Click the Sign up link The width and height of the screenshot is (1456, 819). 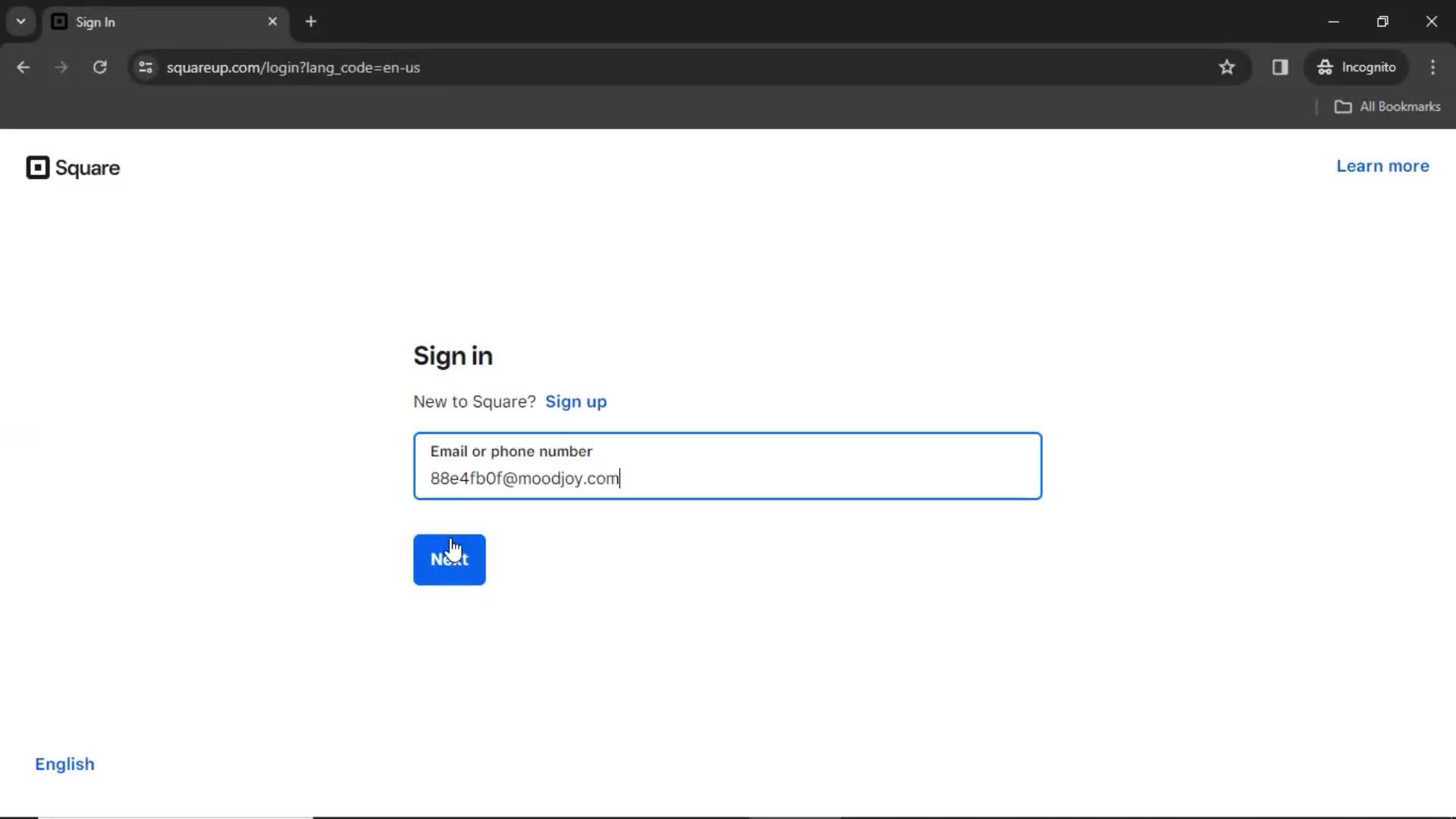[x=576, y=401]
